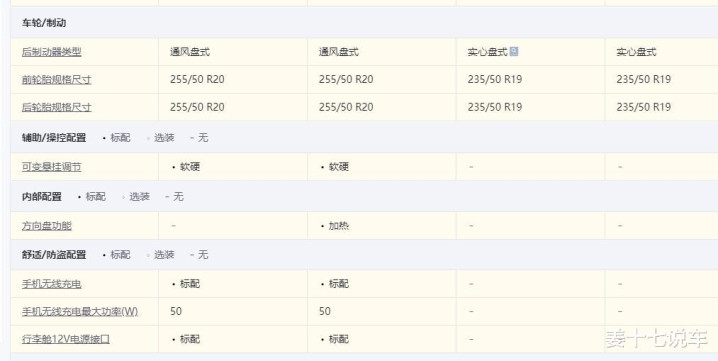
Task: Click the 行李舱12V电源接口 link
Action: (66, 339)
